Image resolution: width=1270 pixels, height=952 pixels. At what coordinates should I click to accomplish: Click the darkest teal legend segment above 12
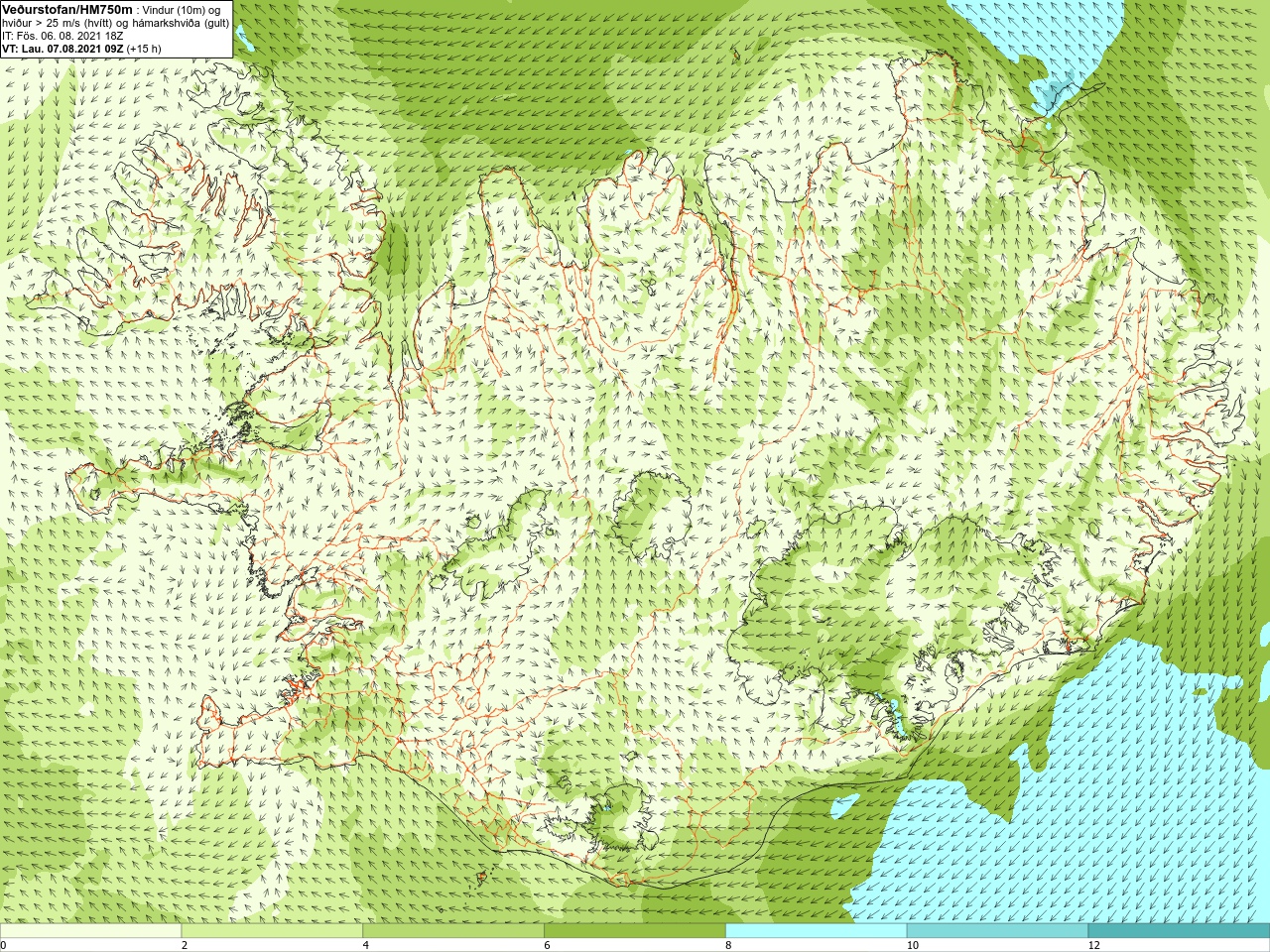(1179, 931)
